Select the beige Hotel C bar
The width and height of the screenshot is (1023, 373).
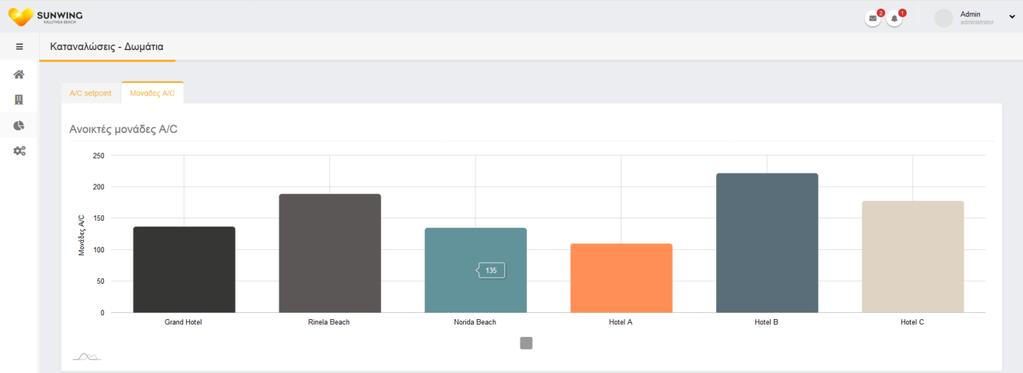click(x=913, y=257)
